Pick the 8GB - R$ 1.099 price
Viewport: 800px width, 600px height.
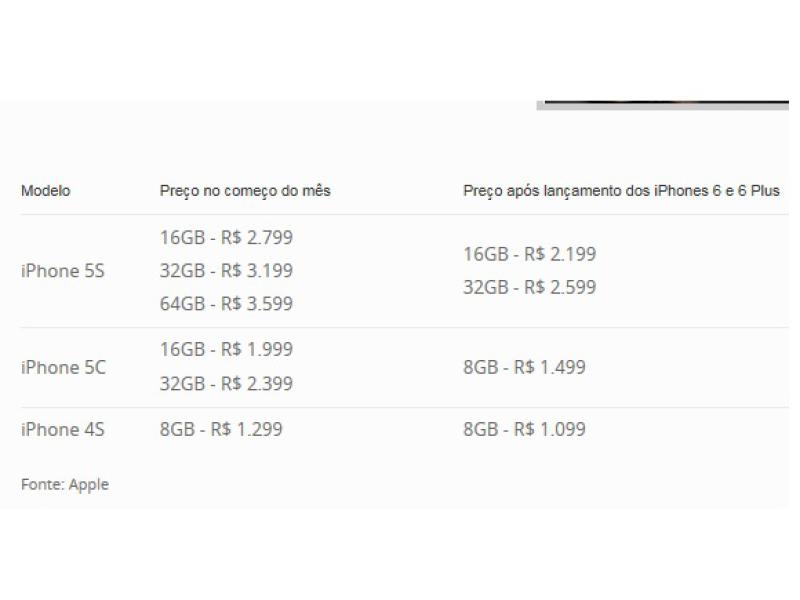tap(524, 429)
